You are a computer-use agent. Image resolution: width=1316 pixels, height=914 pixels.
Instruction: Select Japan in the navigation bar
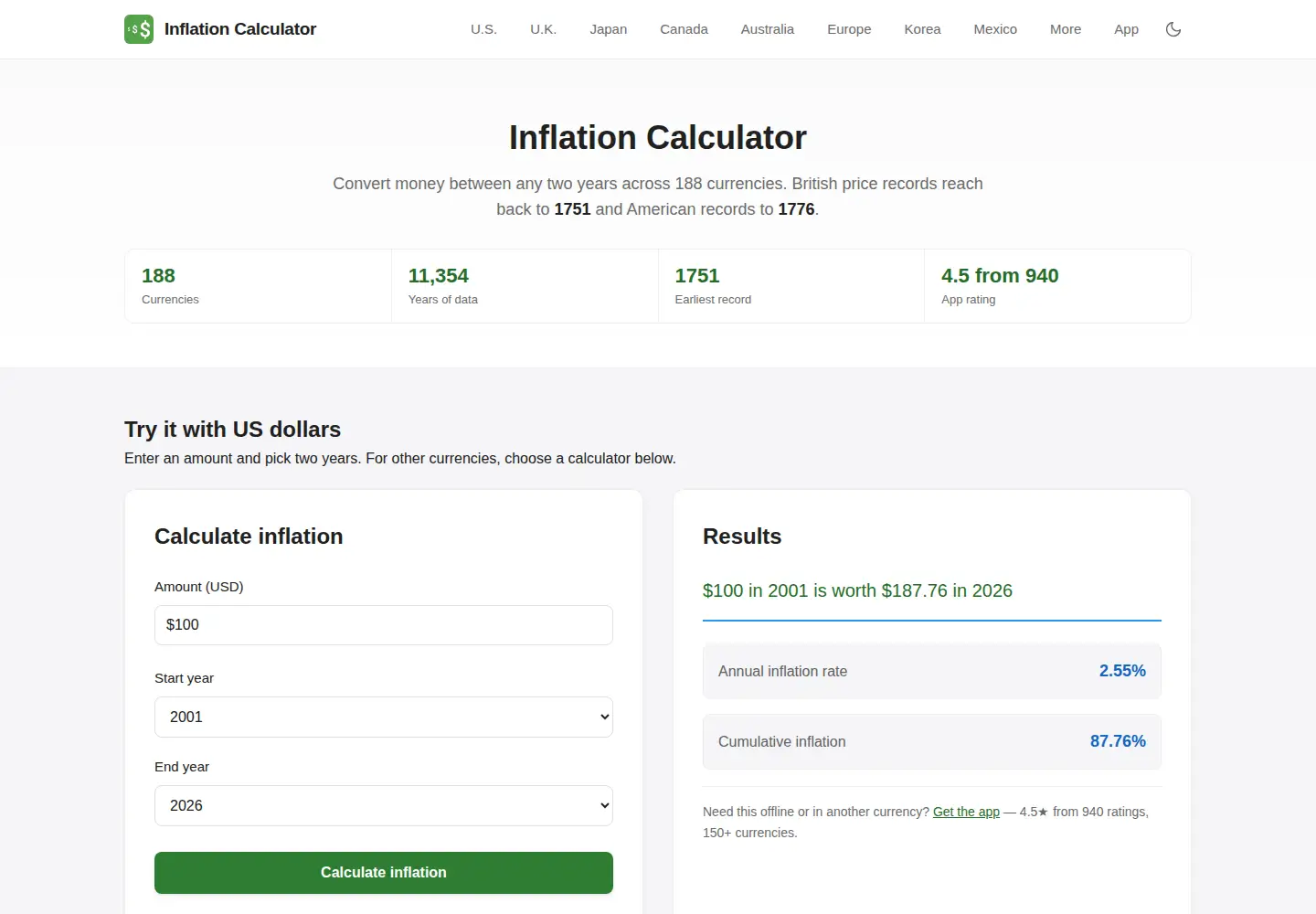click(609, 29)
